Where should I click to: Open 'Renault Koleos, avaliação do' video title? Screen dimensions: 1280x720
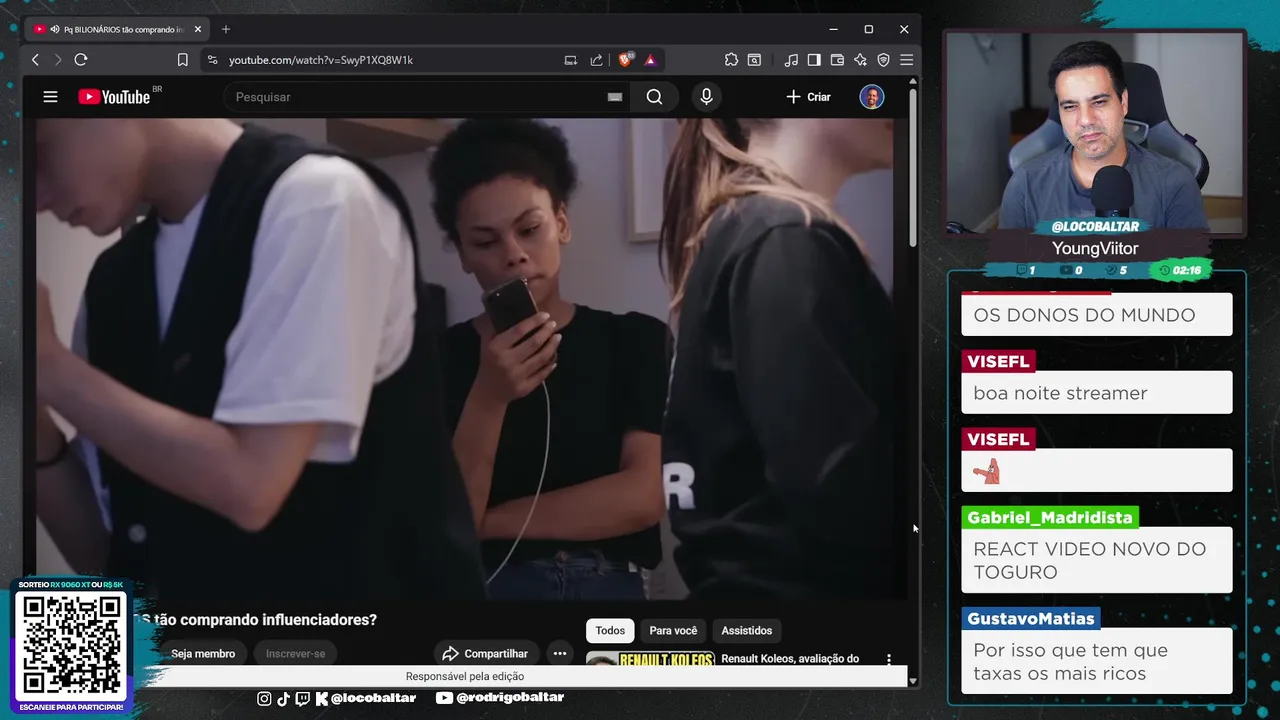(x=790, y=659)
